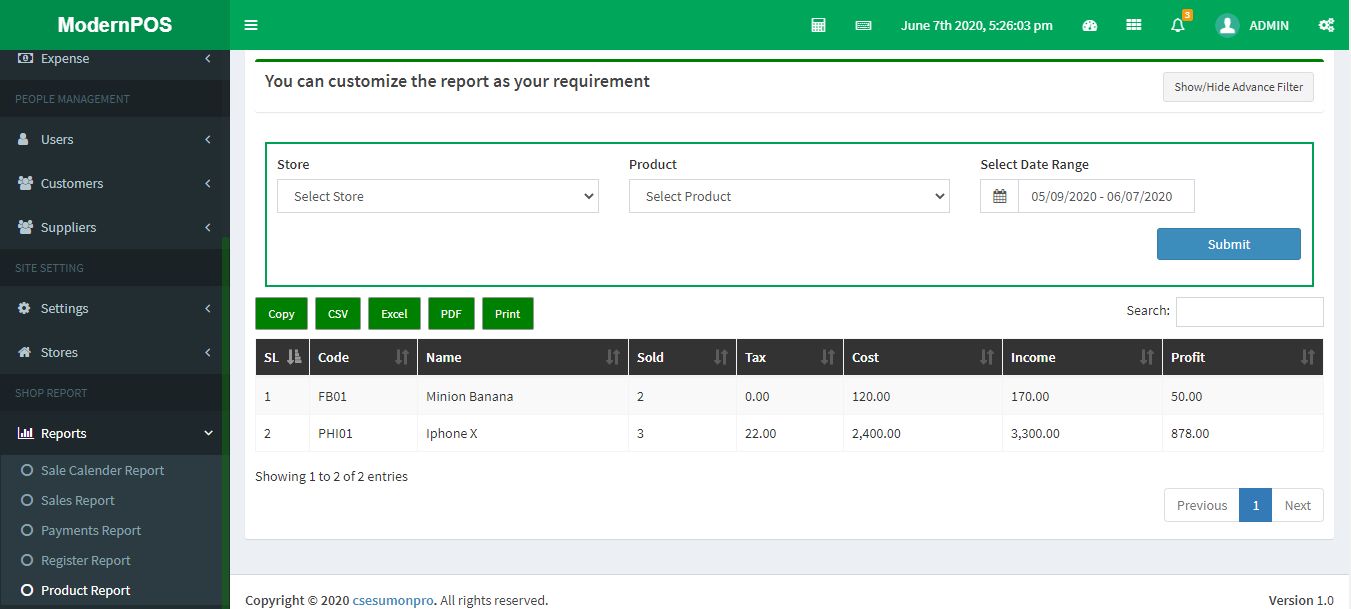Screen dimensions: 1351x609
Task: Open the Select Product dropdown
Action: tap(788, 196)
